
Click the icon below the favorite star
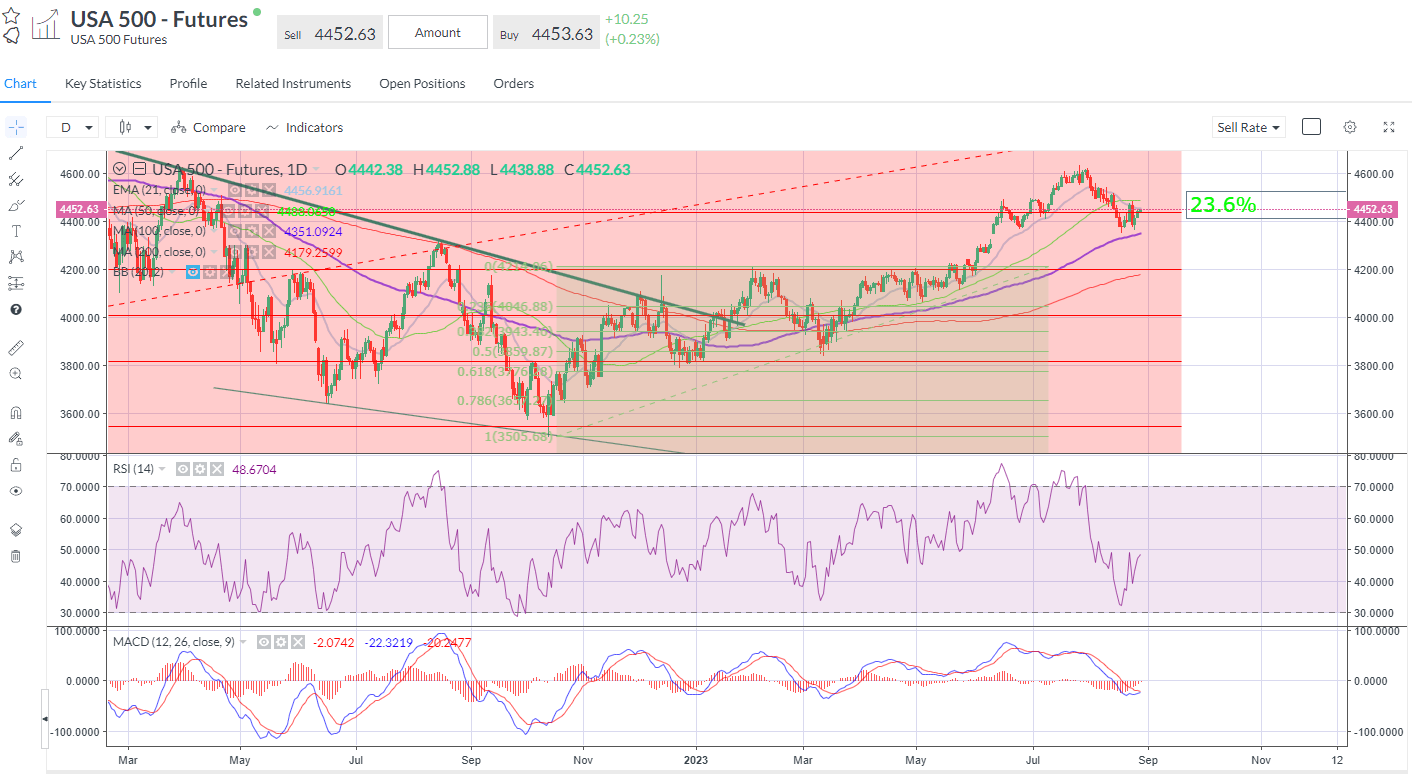11,36
